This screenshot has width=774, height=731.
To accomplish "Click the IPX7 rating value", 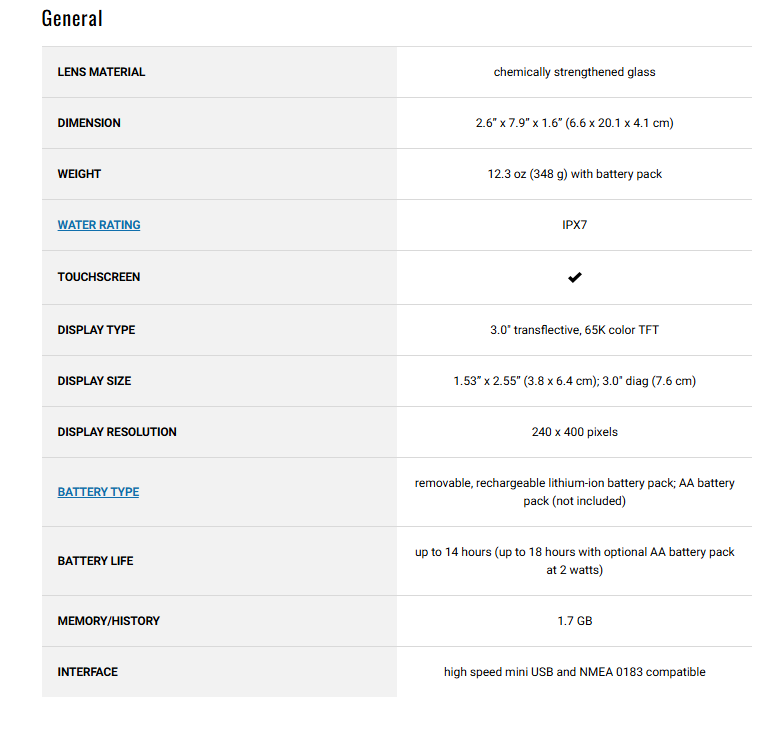I will coord(574,225).
